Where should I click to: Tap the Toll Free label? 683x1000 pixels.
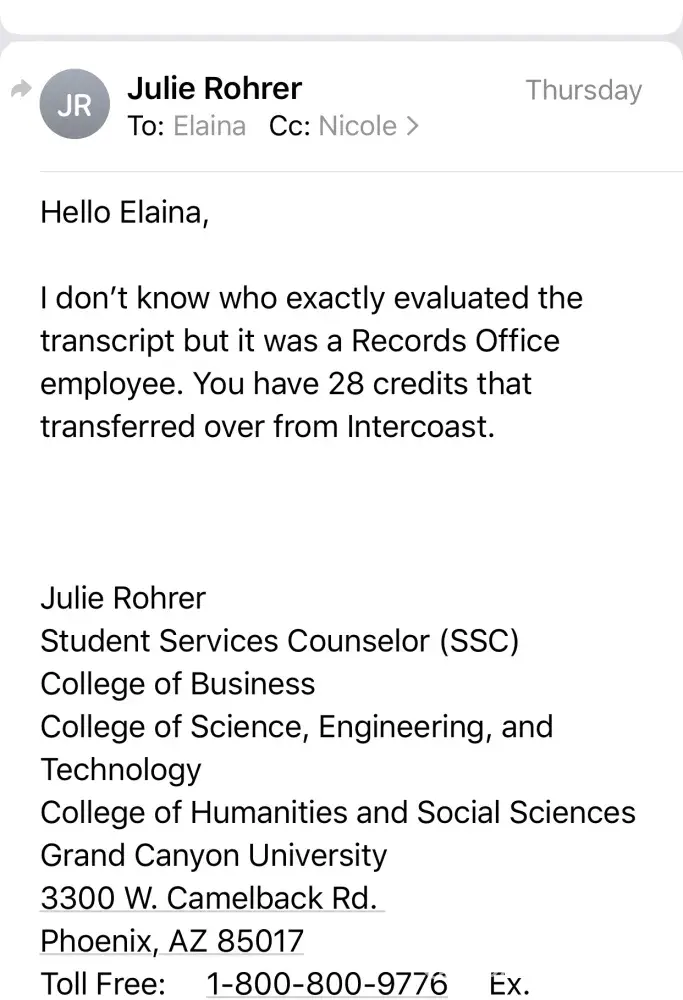coord(102,984)
